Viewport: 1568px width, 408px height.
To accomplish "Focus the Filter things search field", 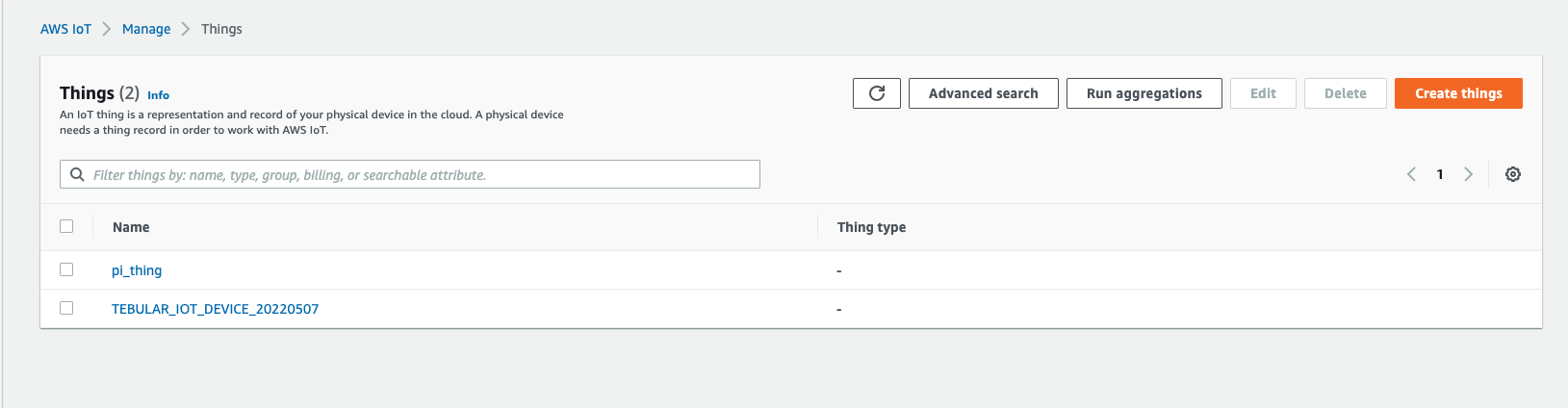I will point(410,174).
